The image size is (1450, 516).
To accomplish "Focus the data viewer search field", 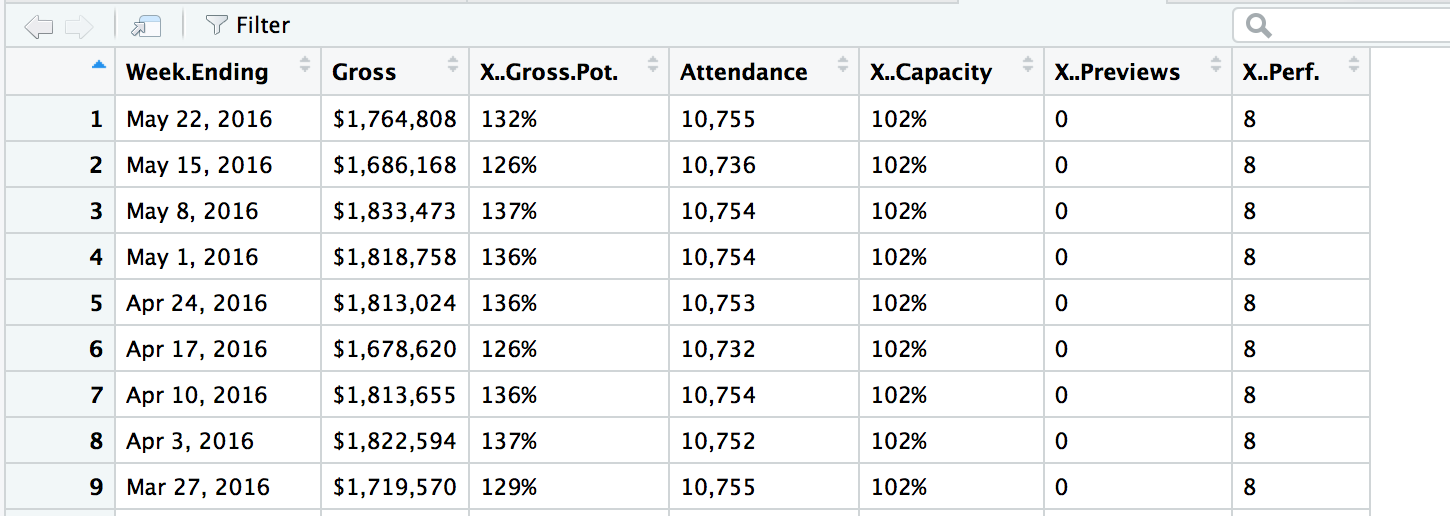I will pos(1350,26).
